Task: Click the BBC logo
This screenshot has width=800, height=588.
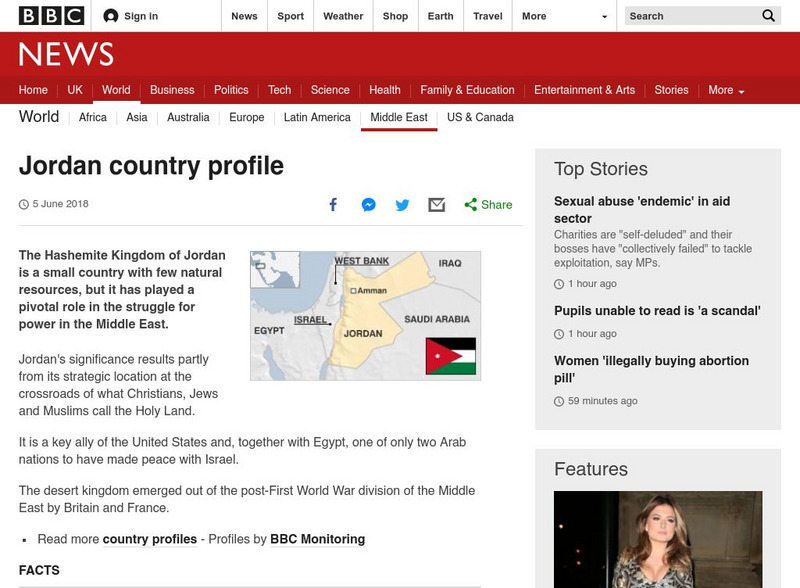Action: click(52, 16)
